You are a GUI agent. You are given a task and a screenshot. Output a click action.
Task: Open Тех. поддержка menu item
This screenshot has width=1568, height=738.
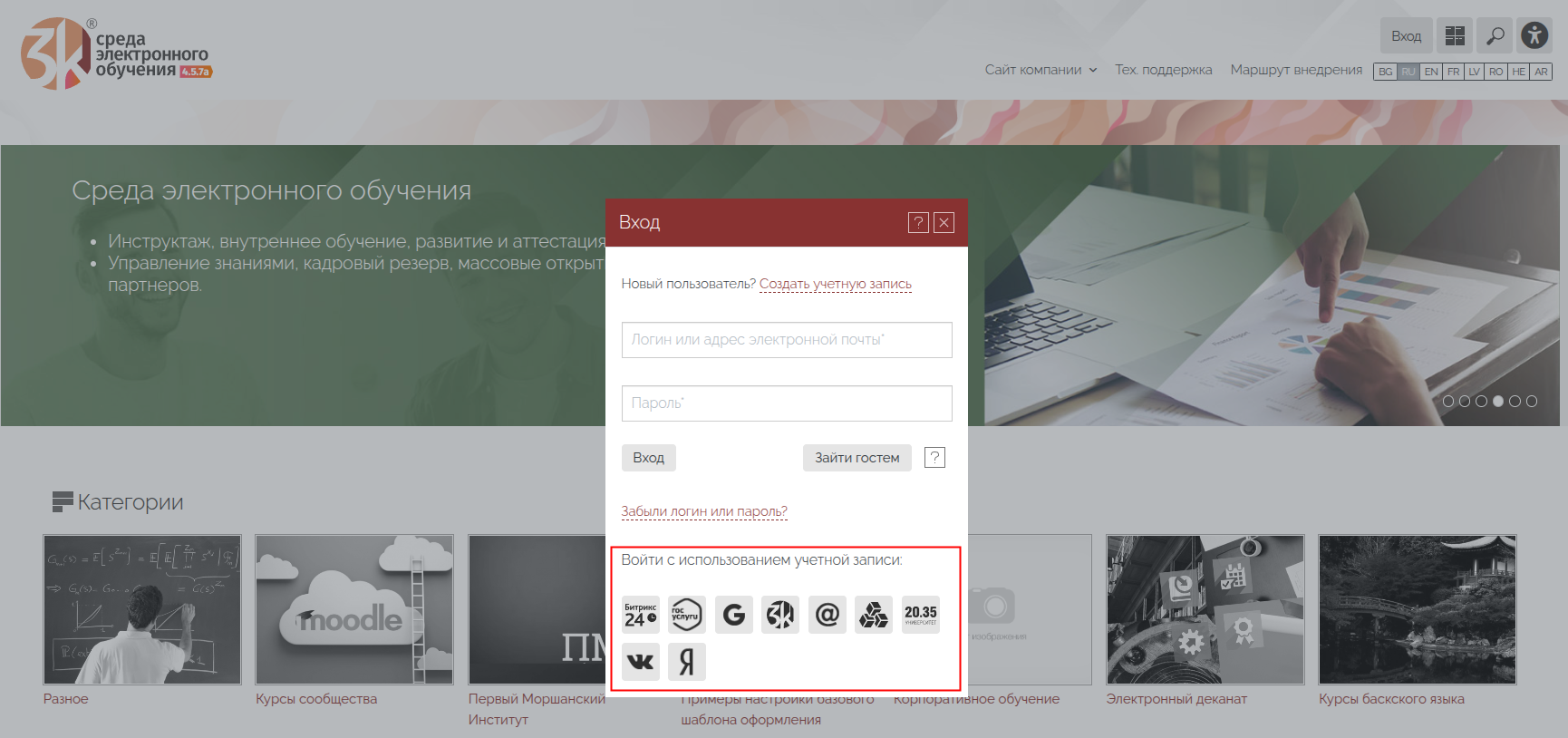tap(1163, 70)
